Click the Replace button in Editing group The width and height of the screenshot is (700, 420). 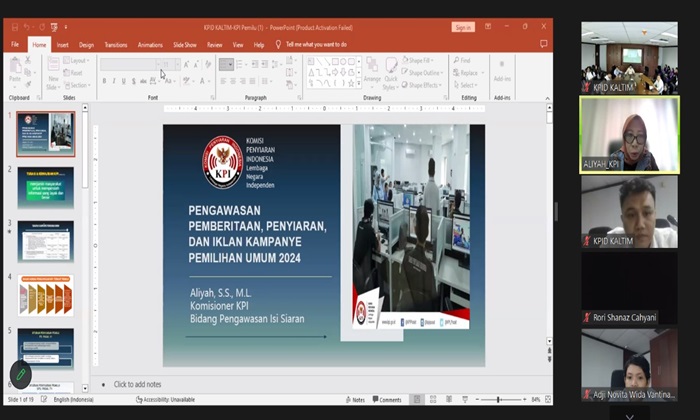click(467, 72)
